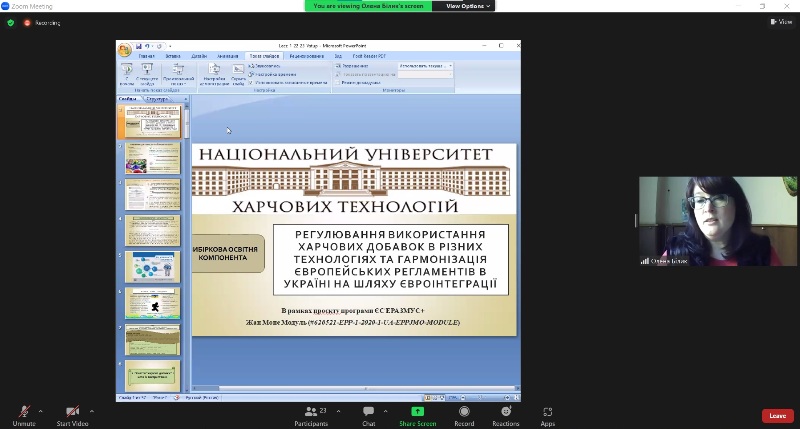
Task: Open Apps in Zoom toolbar
Action: [x=547, y=416]
